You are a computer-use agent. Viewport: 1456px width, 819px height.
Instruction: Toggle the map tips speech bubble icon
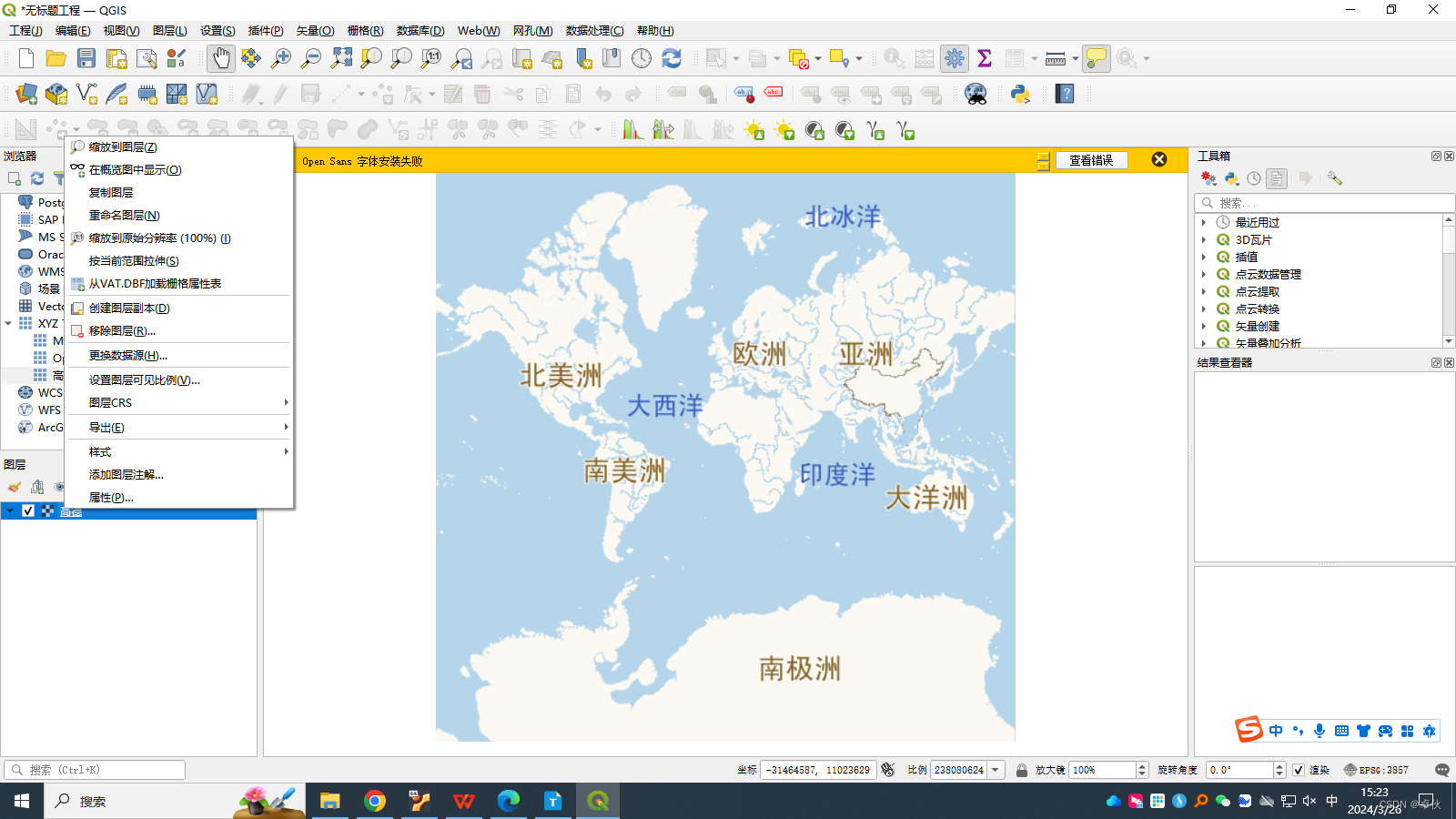click(1097, 58)
